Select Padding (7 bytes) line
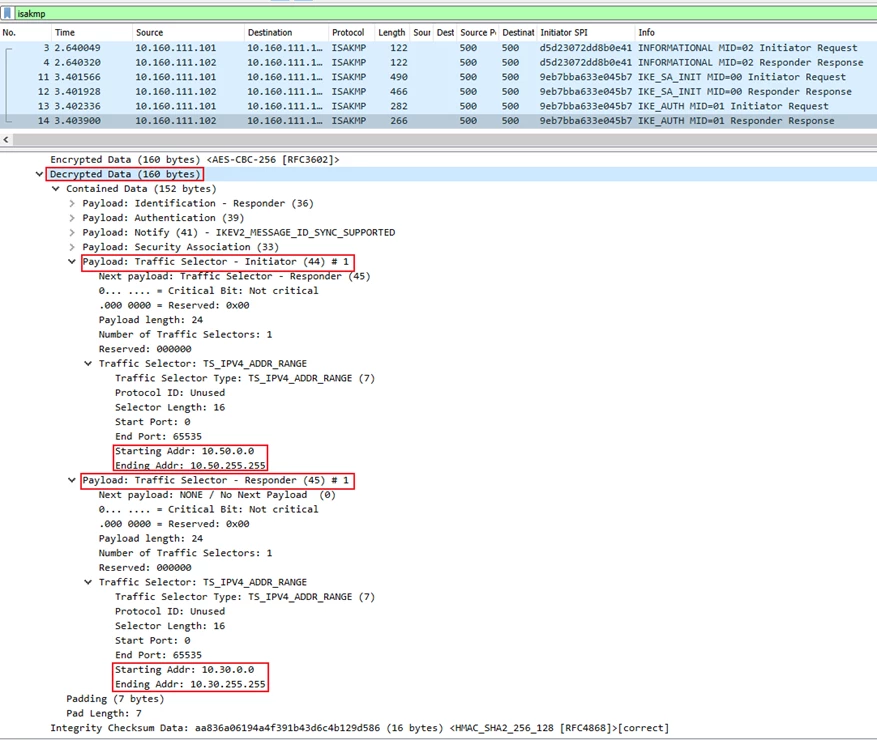The width and height of the screenshot is (877, 740). pos(115,699)
